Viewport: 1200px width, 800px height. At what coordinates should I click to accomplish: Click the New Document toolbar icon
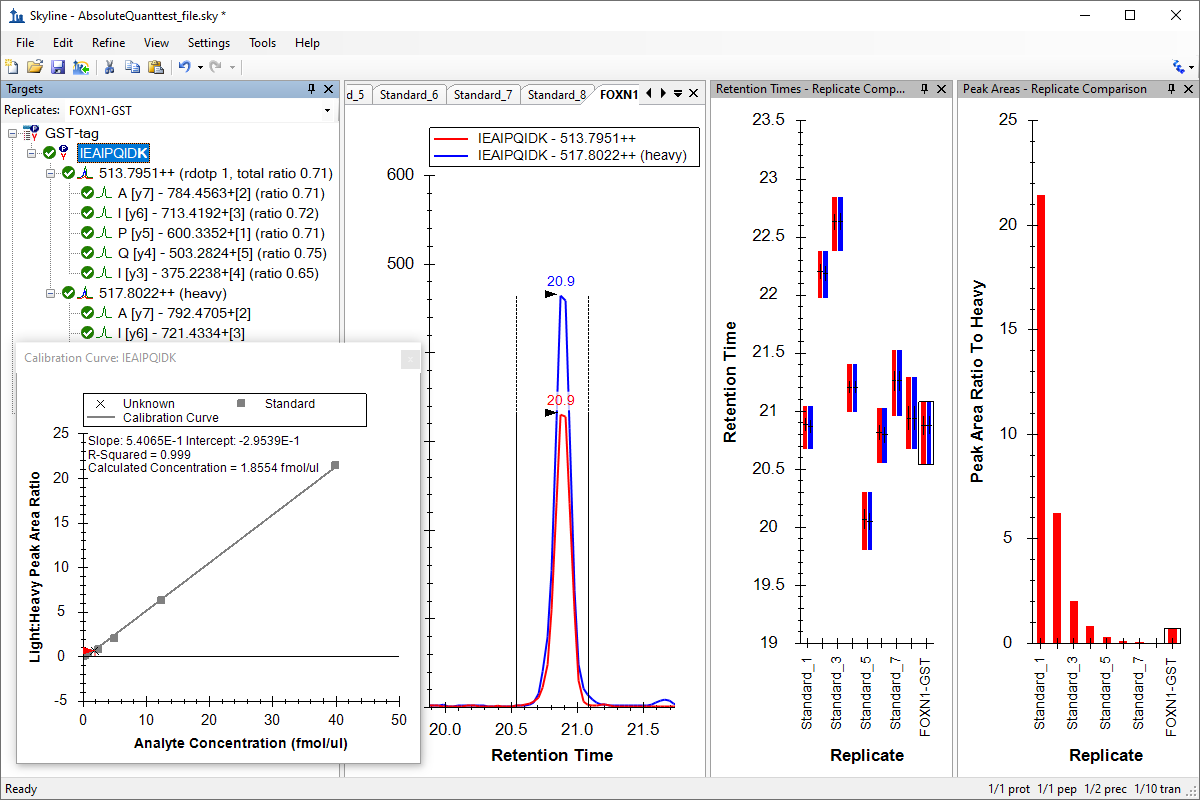click(x=12, y=67)
